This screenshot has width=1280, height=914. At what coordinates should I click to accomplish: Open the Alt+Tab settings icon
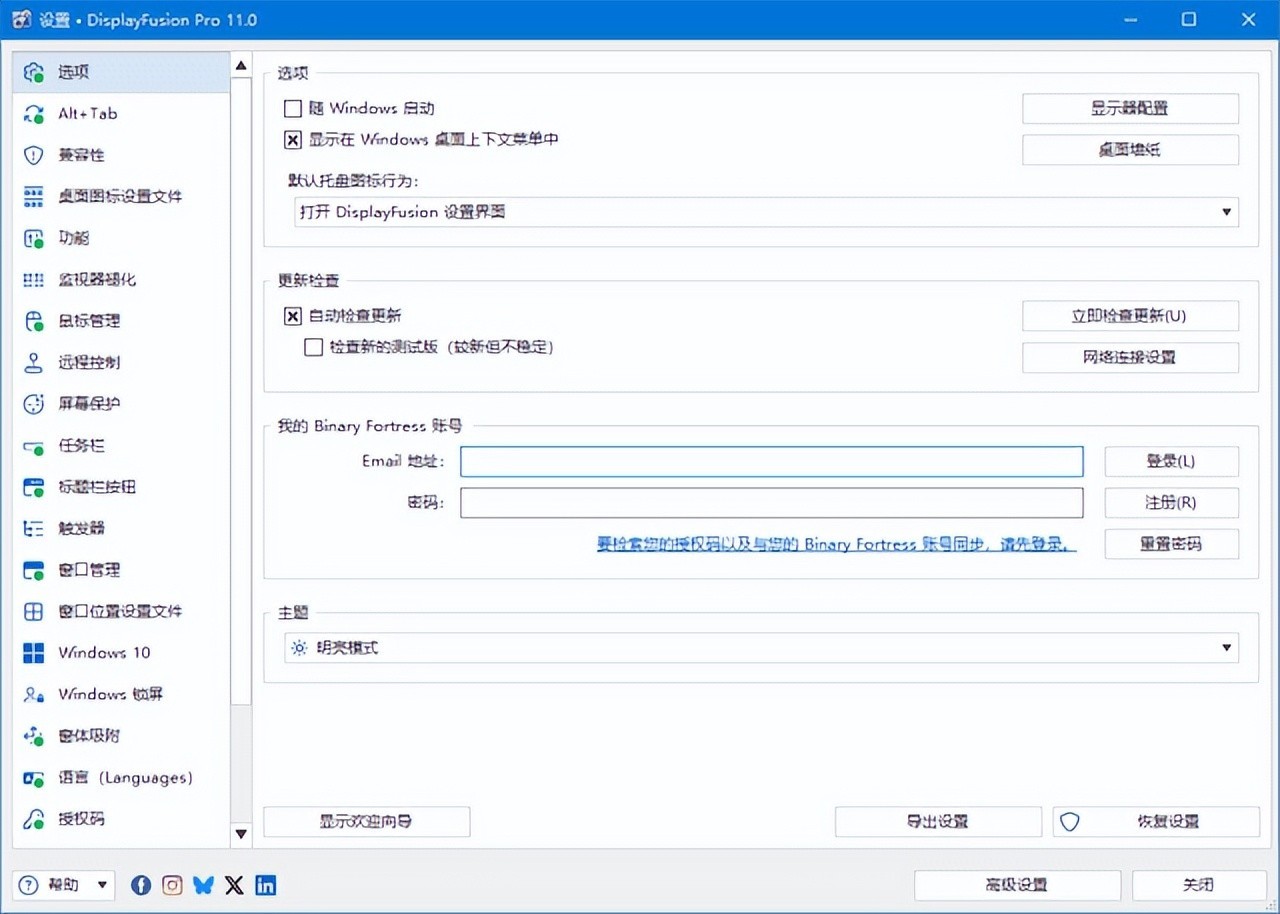pyautogui.click(x=34, y=114)
